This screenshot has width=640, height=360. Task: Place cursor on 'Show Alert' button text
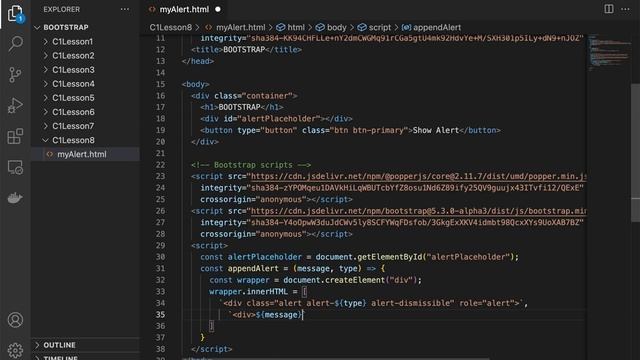pos(436,130)
